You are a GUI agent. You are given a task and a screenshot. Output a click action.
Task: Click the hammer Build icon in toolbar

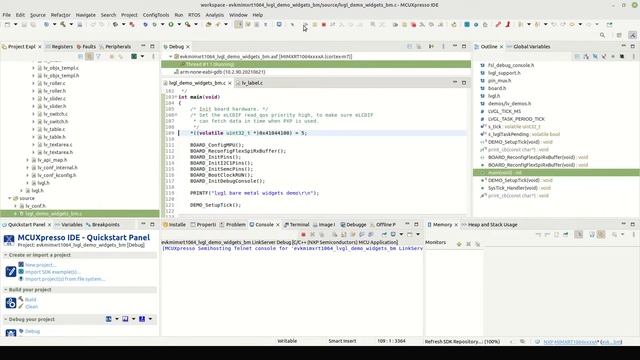[63, 24]
